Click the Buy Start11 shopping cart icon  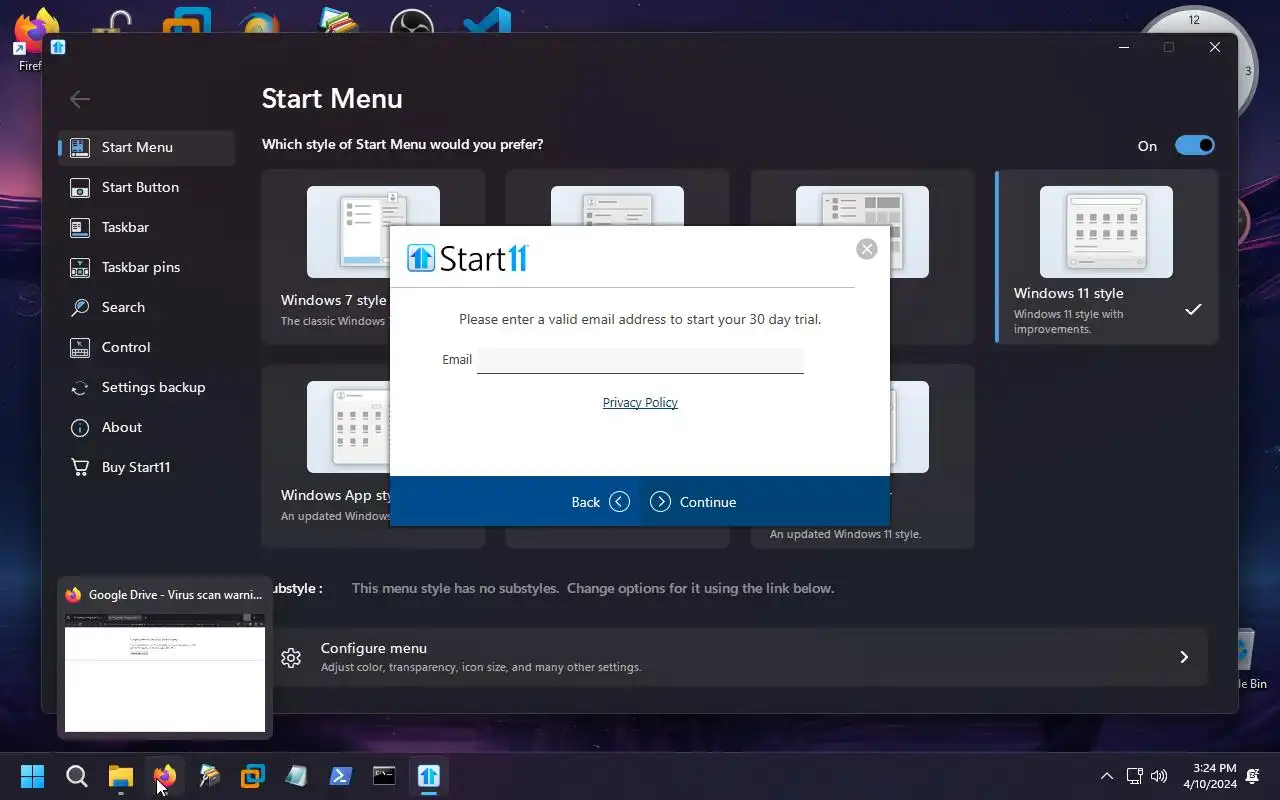[80, 467]
